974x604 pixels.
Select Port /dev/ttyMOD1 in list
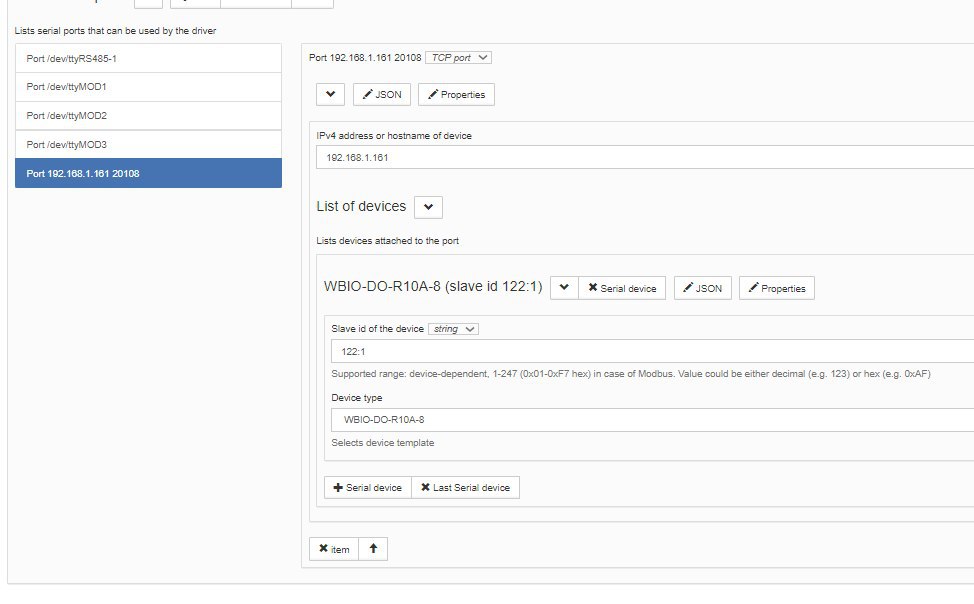[x=148, y=87]
